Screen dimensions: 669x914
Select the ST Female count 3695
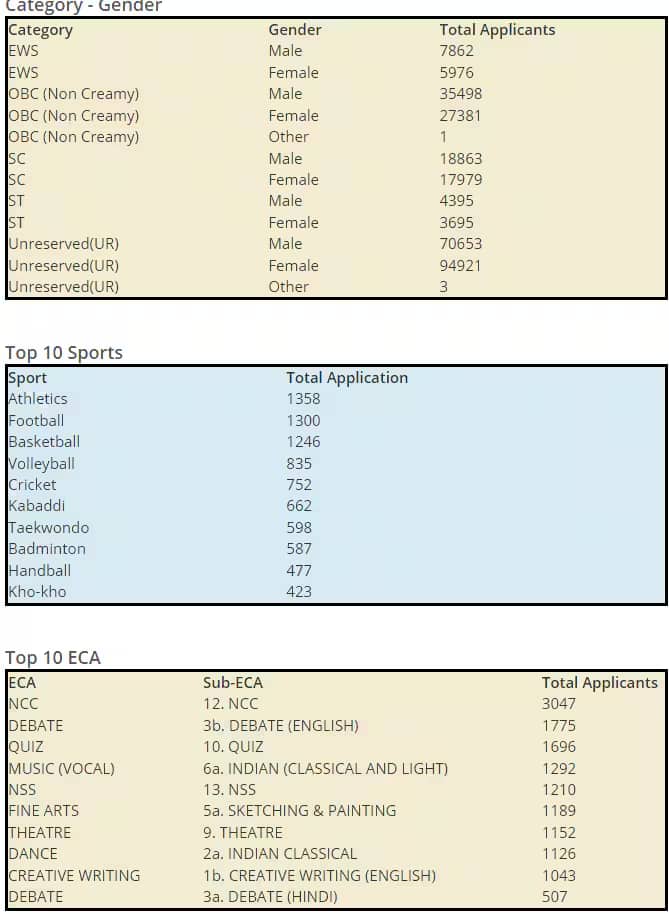(456, 223)
